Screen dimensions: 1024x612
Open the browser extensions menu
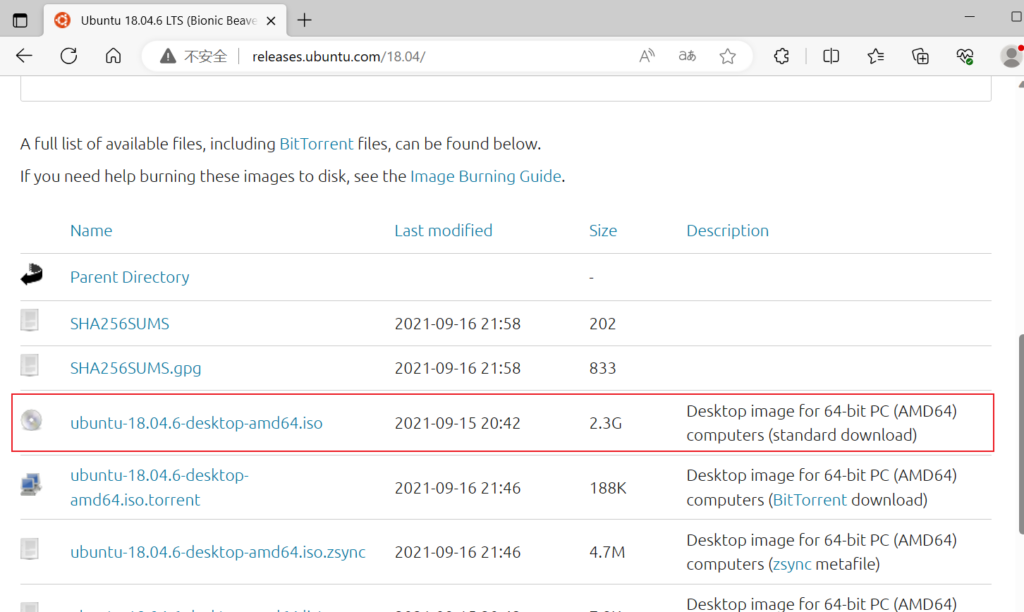point(783,56)
